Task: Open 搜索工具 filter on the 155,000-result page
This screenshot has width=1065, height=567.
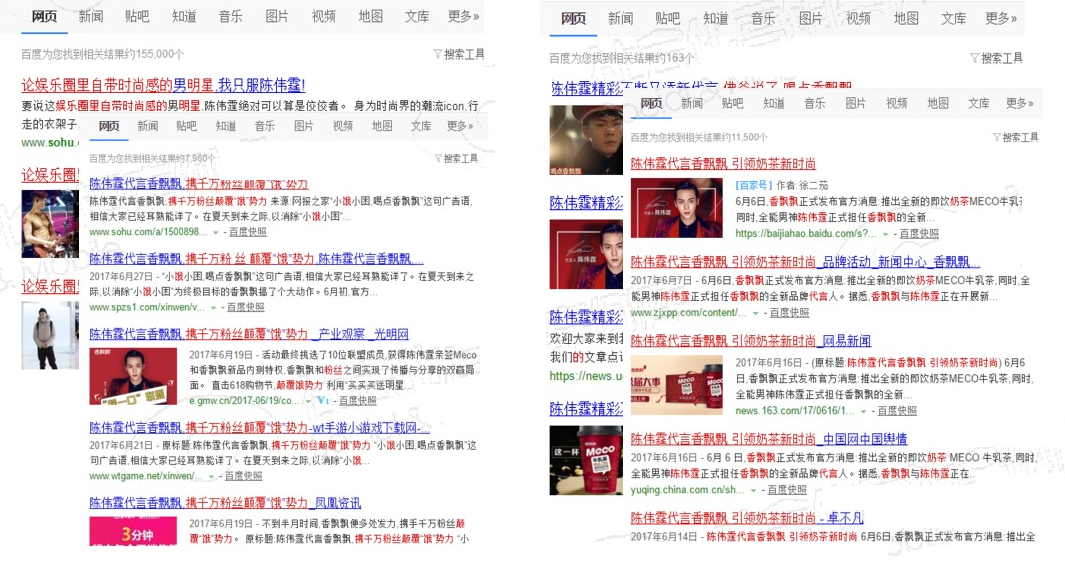Action: coord(459,54)
